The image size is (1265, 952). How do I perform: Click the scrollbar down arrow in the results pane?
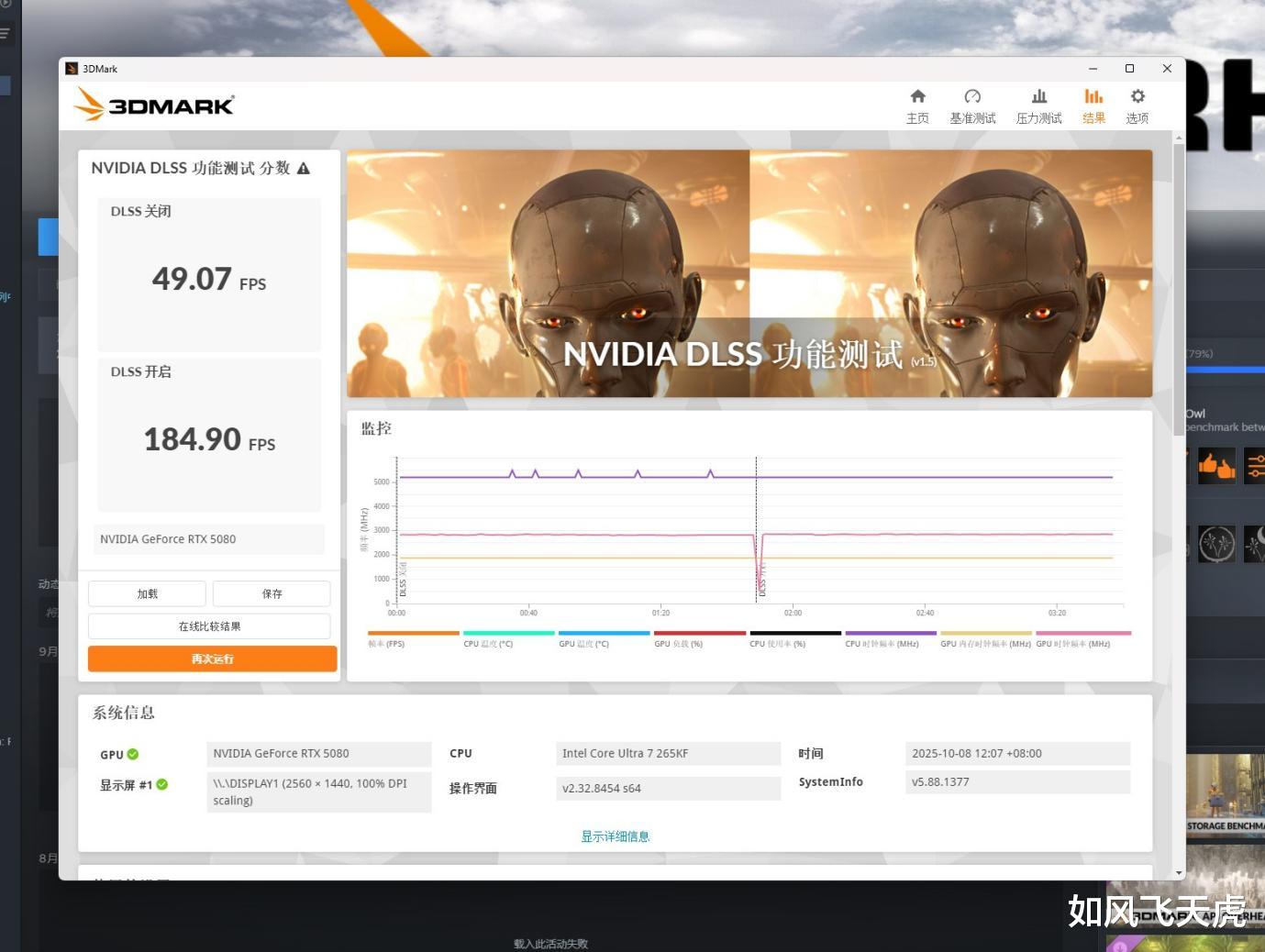coord(1179,873)
